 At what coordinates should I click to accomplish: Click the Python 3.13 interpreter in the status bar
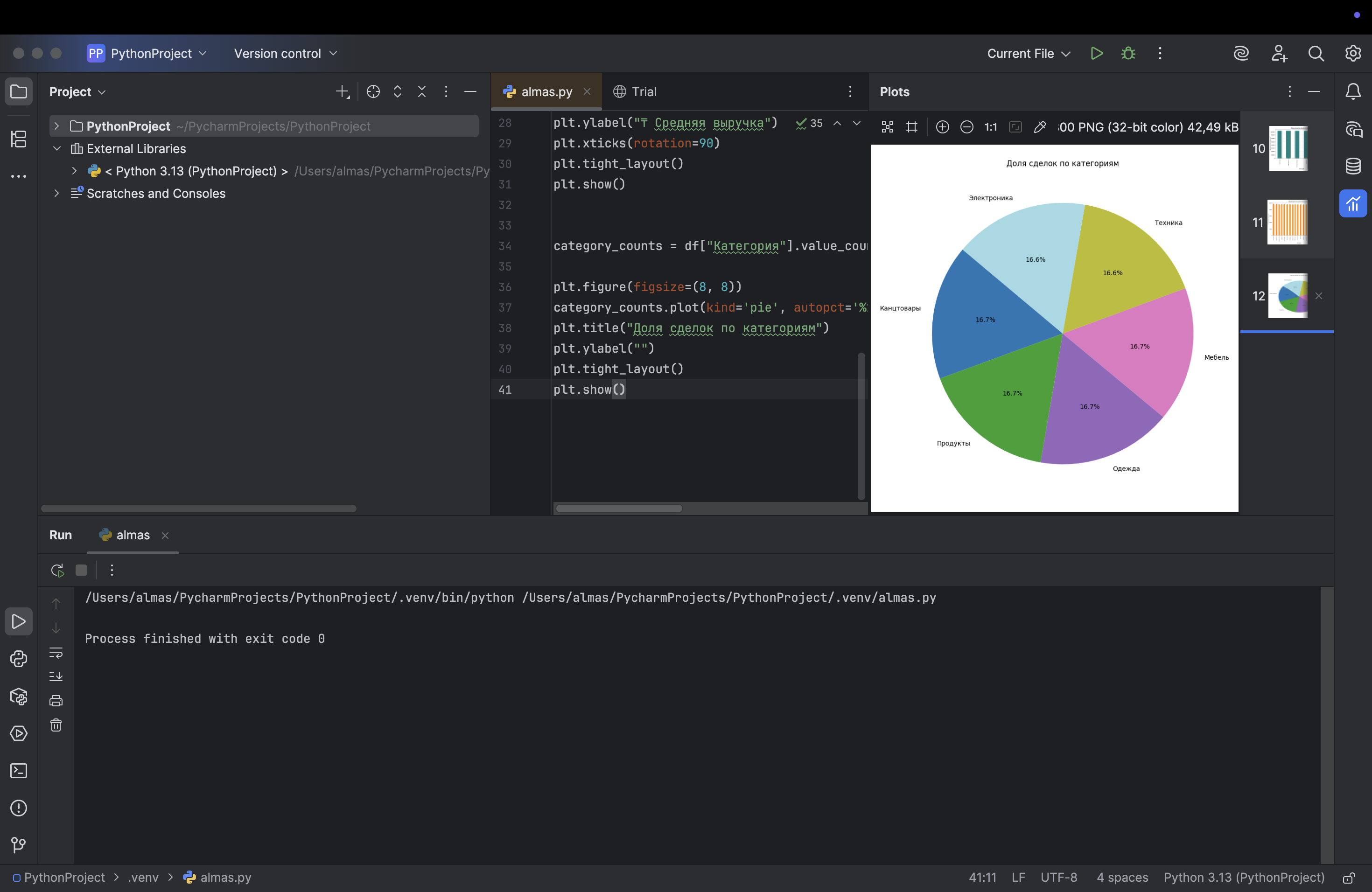1244,878
